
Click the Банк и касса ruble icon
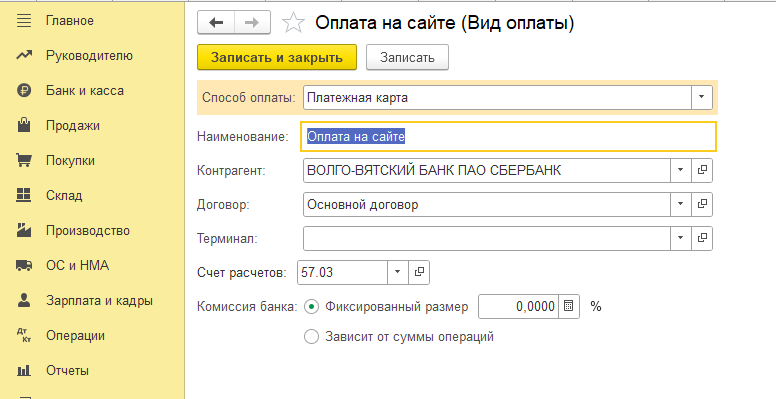(24, 91)
